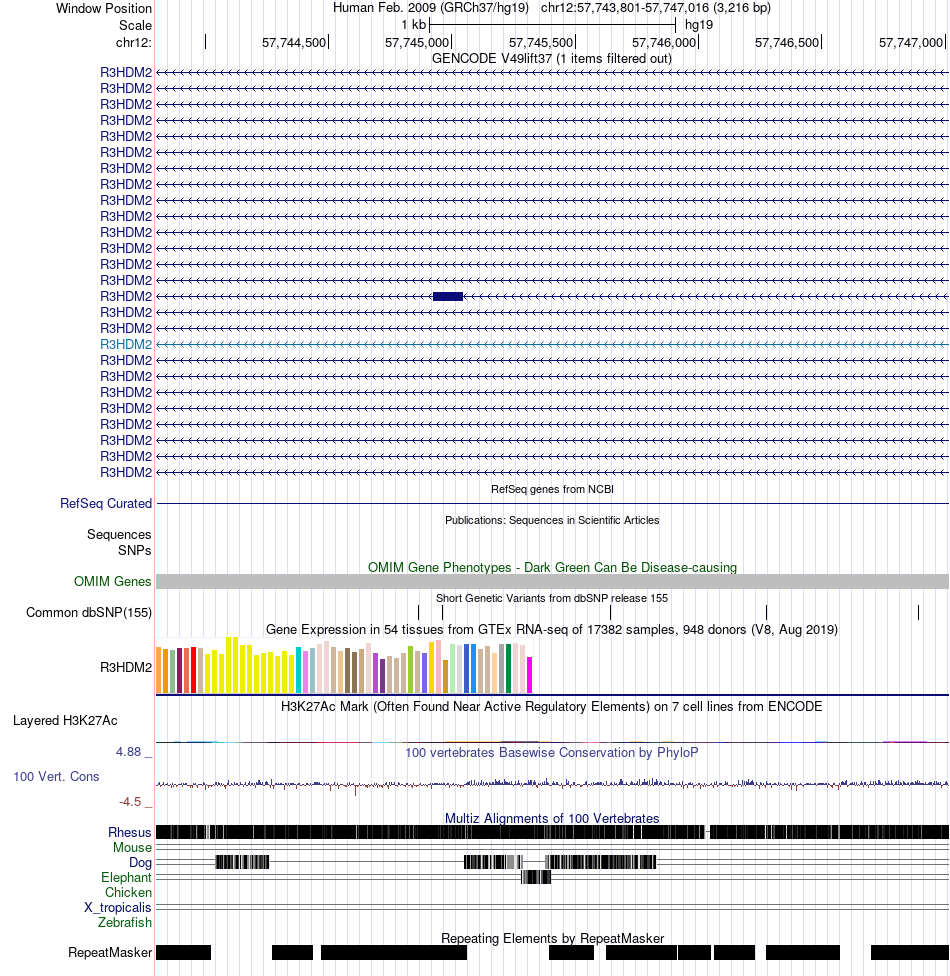
Task: Click the 57,744,500 coordinate on the ruler
Action: coord(294,42)
